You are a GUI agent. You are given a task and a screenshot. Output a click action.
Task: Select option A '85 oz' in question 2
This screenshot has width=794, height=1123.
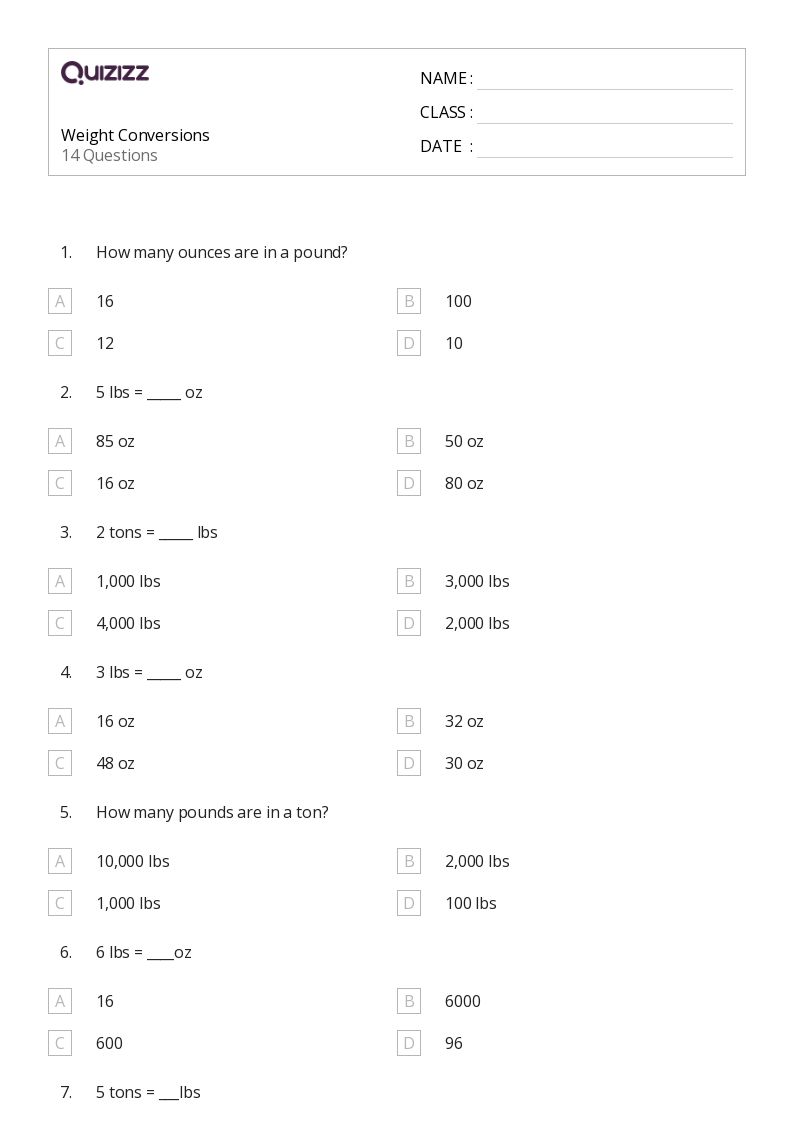click(60, 440)
